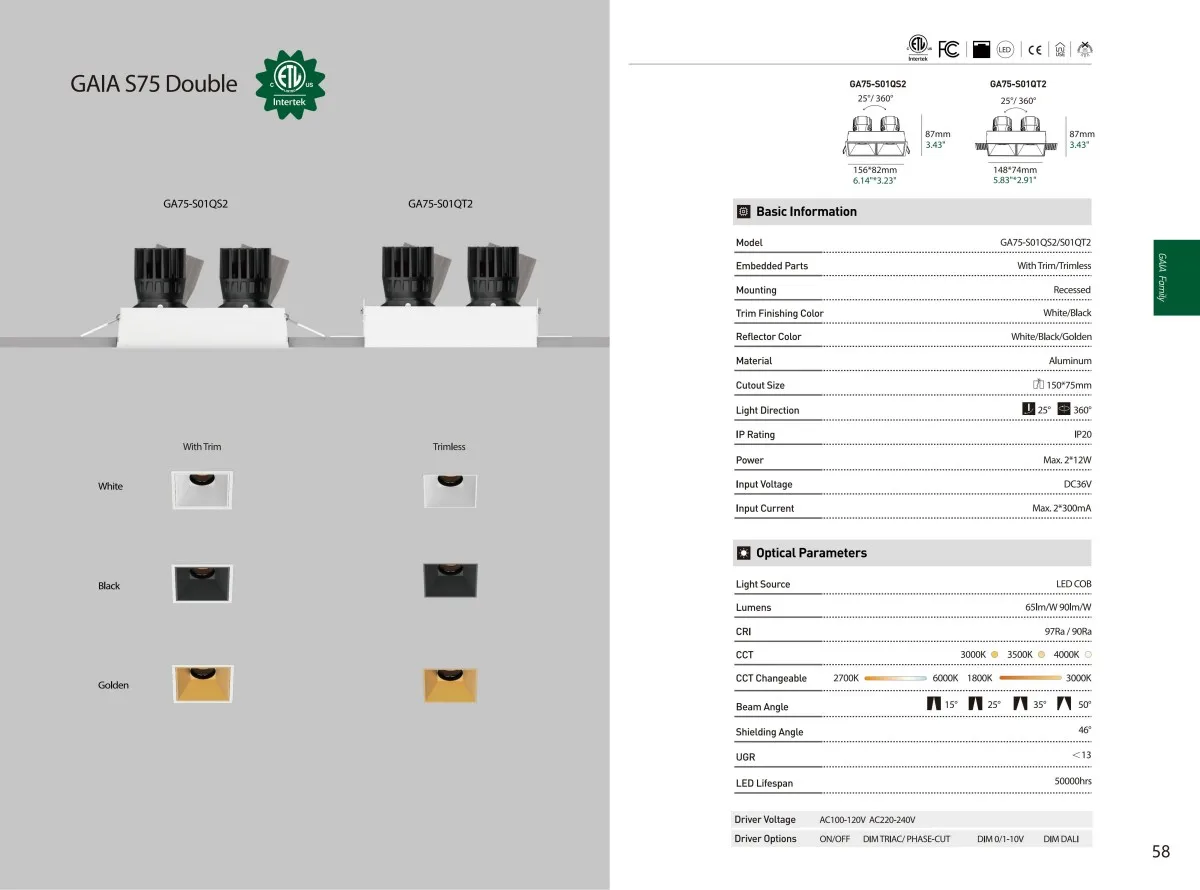Image resolution: width=1200 pixels, height=890 pixels.
Task: Click the Trimless column label
Action: click(x=449, y=447)
